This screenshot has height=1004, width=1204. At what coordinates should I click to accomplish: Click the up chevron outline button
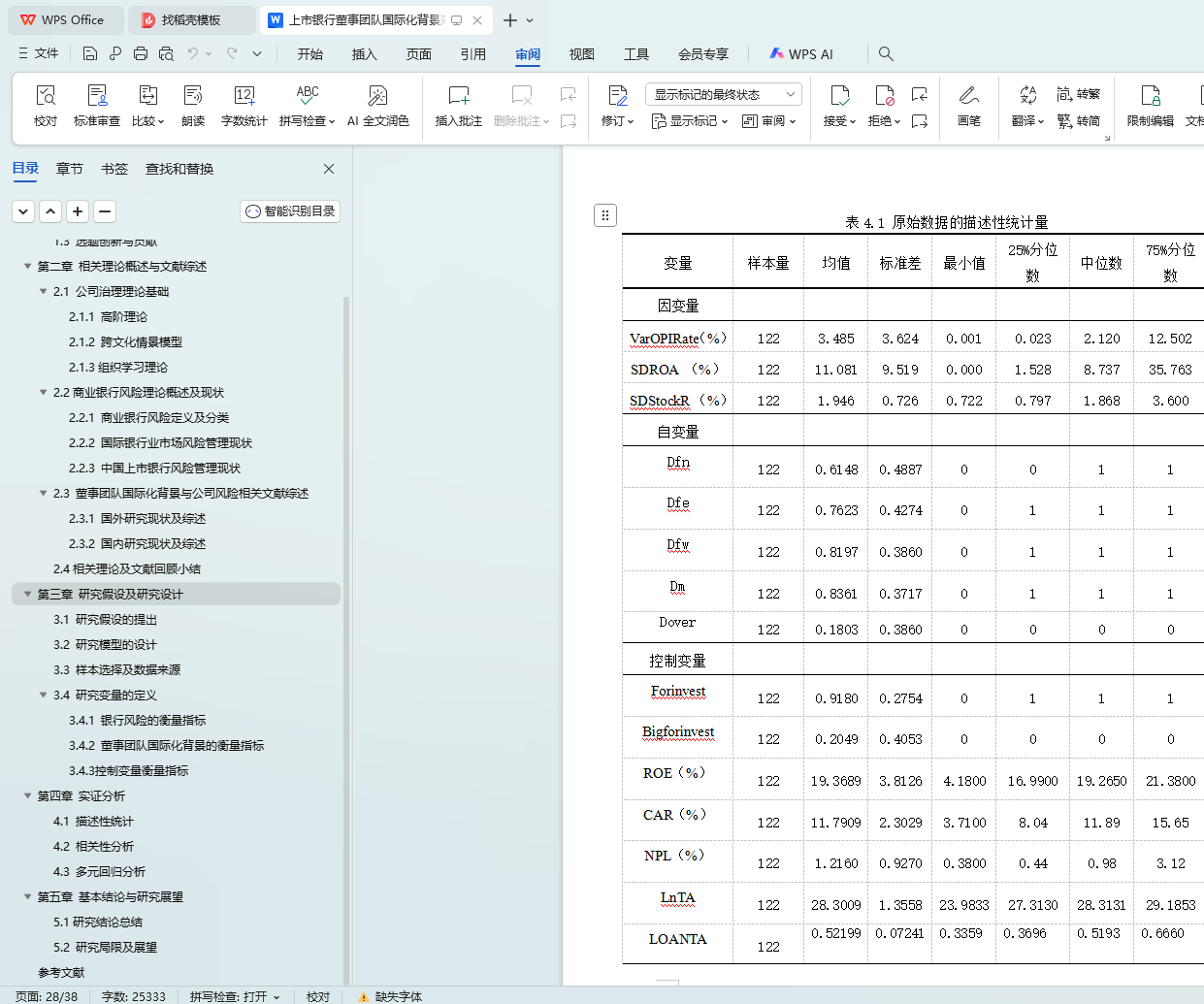(x=50, y=211)
